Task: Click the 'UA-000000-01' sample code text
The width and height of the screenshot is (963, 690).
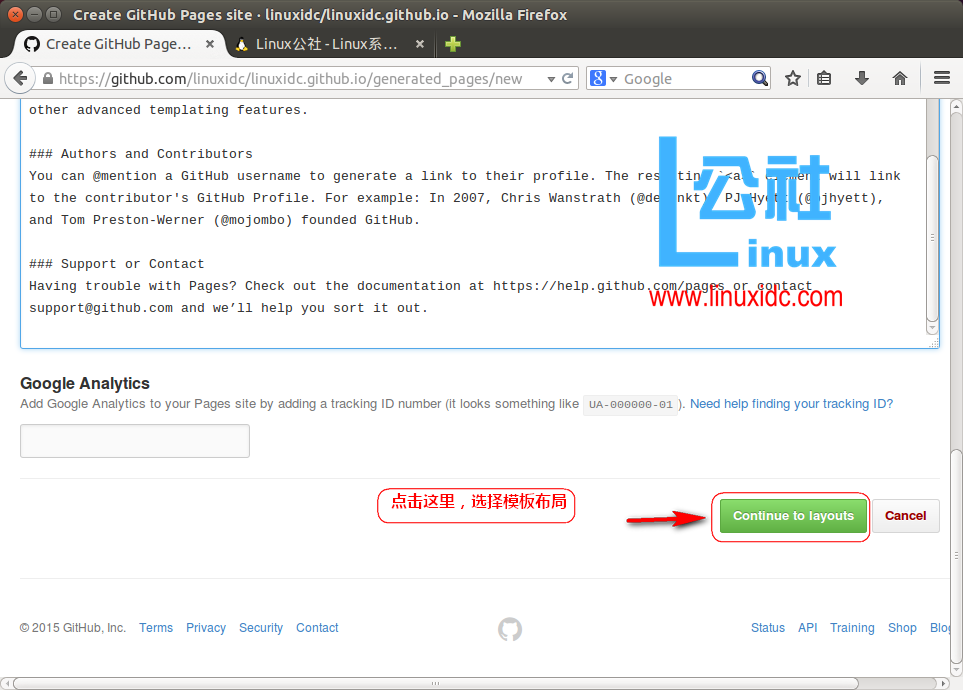Action: tap(631, 405)
